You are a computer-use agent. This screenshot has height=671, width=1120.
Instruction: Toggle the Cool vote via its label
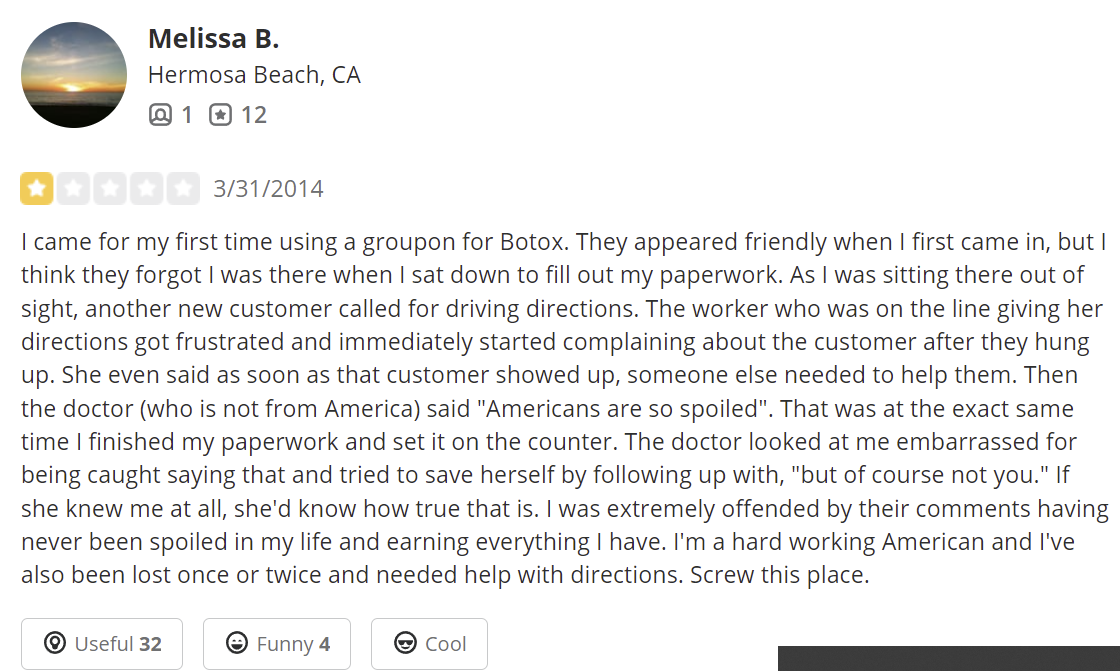coord(446,644)
